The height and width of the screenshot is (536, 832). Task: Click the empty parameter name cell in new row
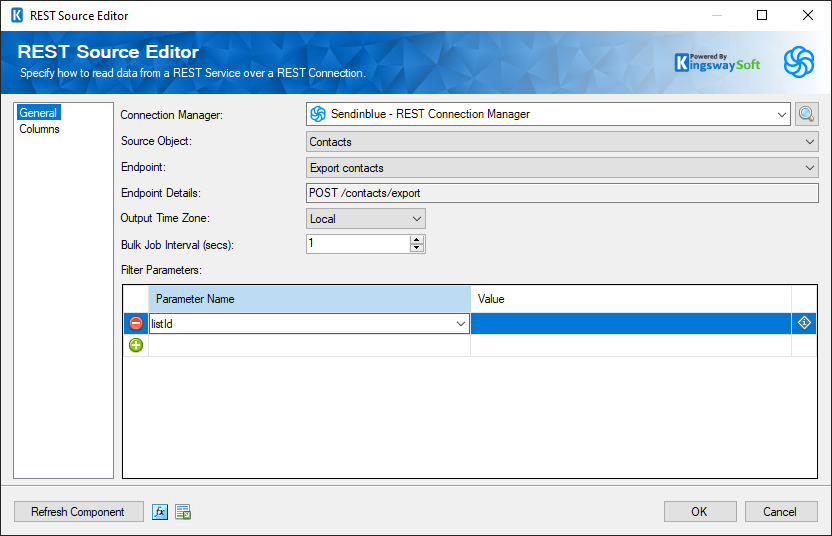(309, 345)
